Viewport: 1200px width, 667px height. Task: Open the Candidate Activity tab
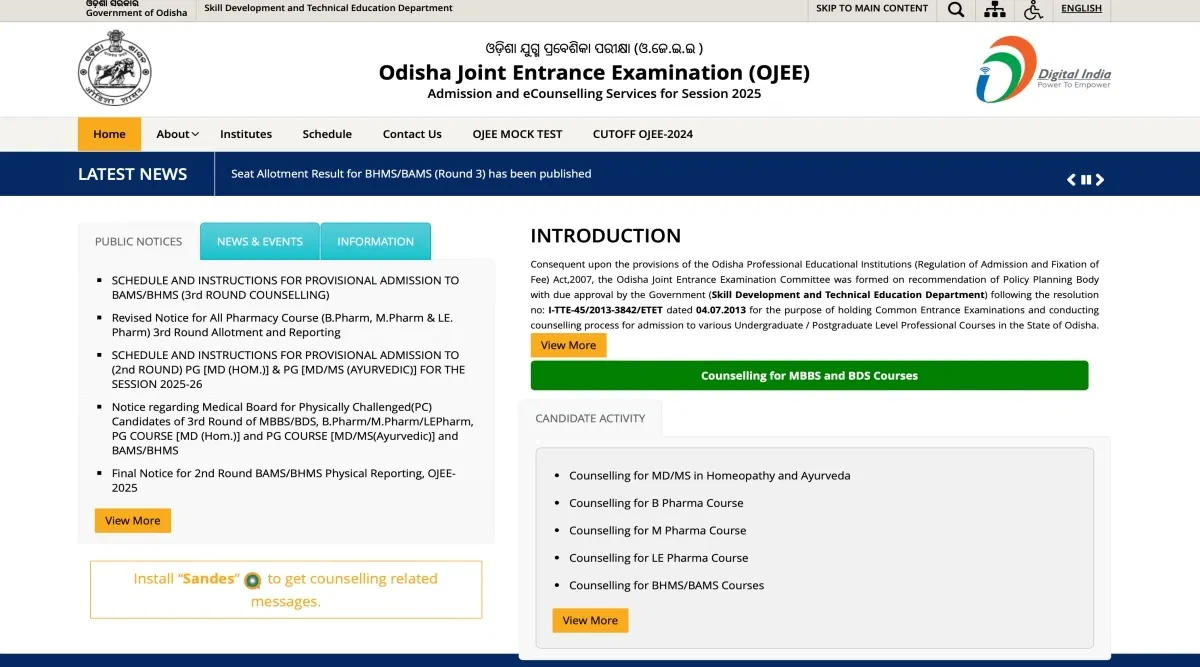[590, 418]
